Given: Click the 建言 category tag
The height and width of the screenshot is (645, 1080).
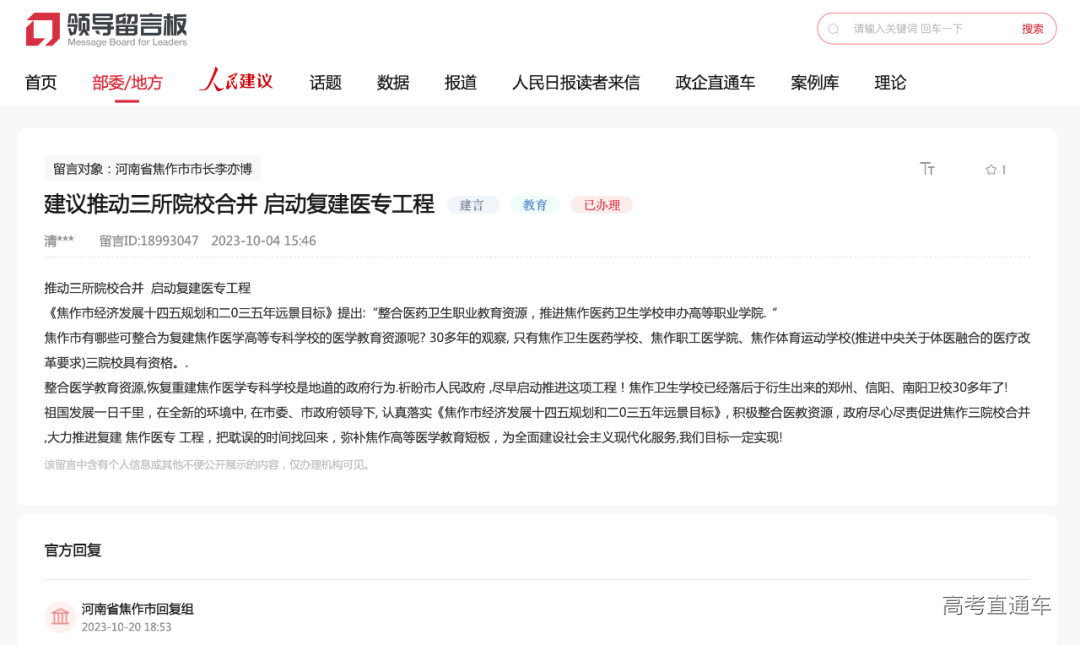Looking at the screenshot, I should point(472,205).
